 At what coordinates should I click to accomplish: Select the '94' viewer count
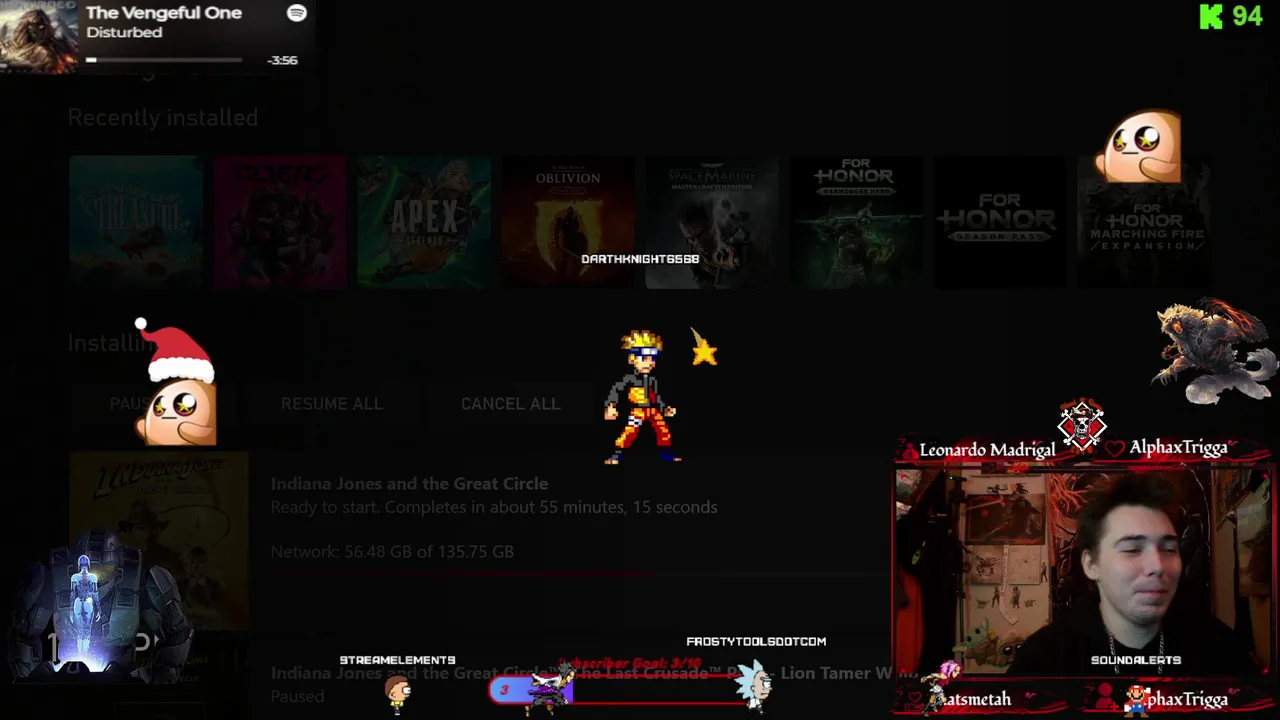click(x=1247, y=16)
